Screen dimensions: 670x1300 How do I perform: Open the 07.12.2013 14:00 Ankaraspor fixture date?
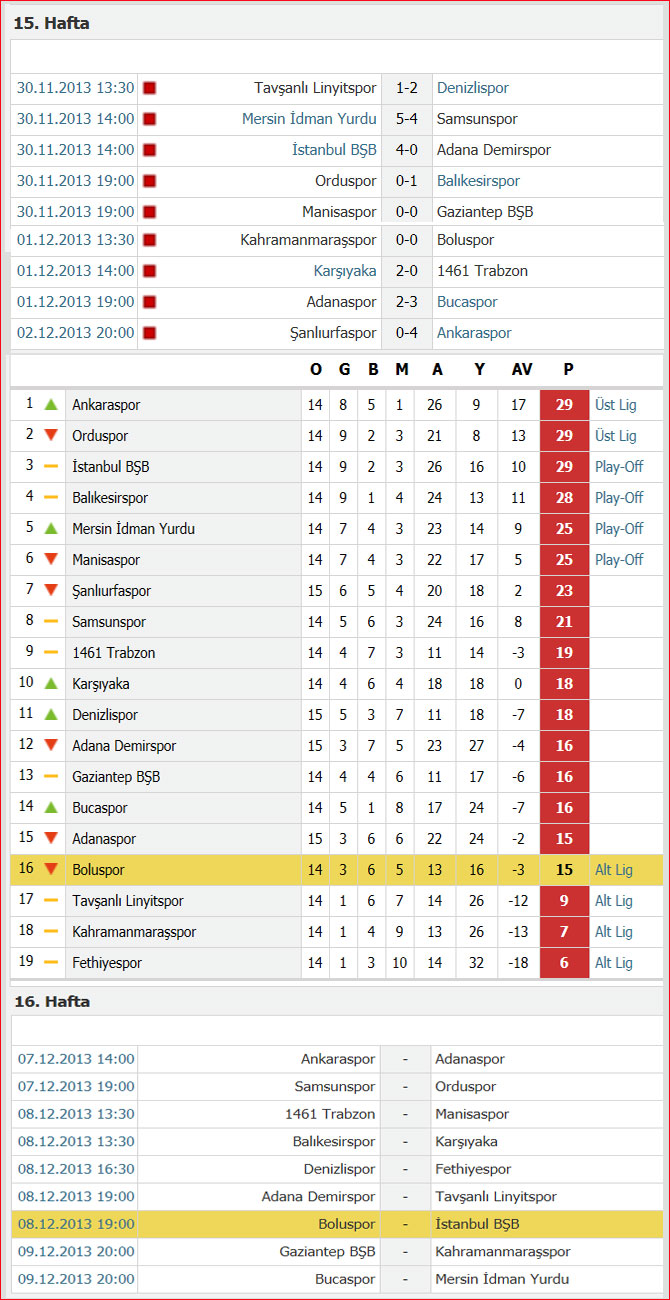[x=76, y=1059]
